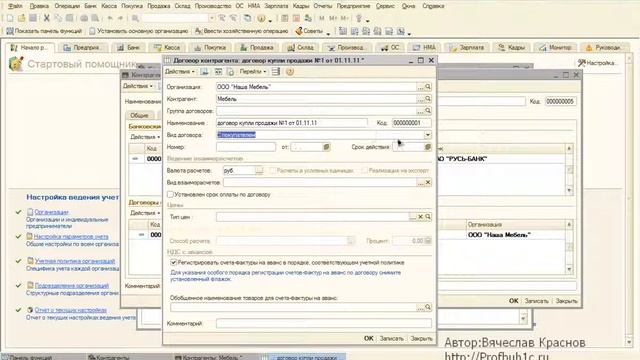Switch to Склад tab
This screenshot has height=360, width=640.
click(x=301, y=47)
